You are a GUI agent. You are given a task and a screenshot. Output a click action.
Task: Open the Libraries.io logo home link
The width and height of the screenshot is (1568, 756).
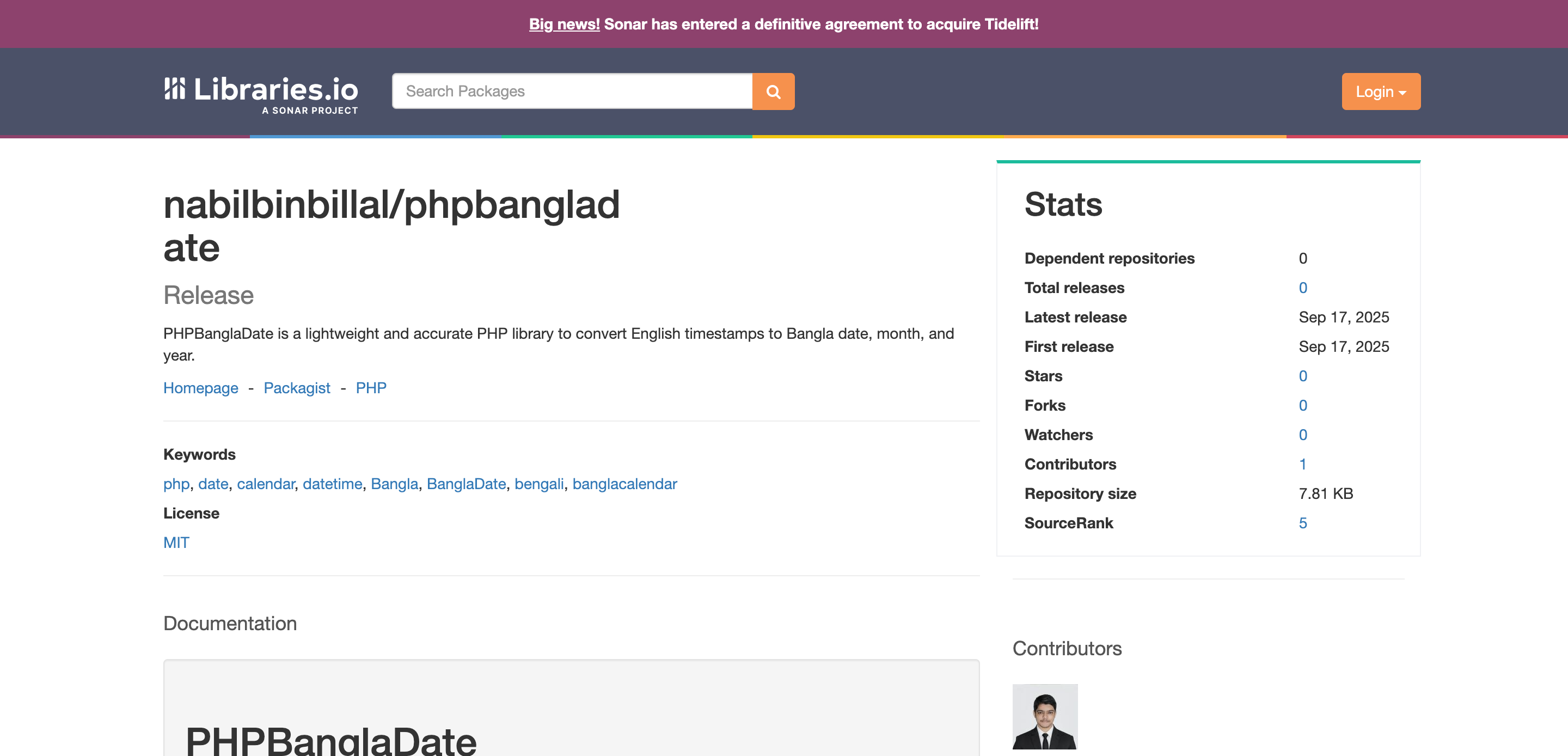point(261,95)
